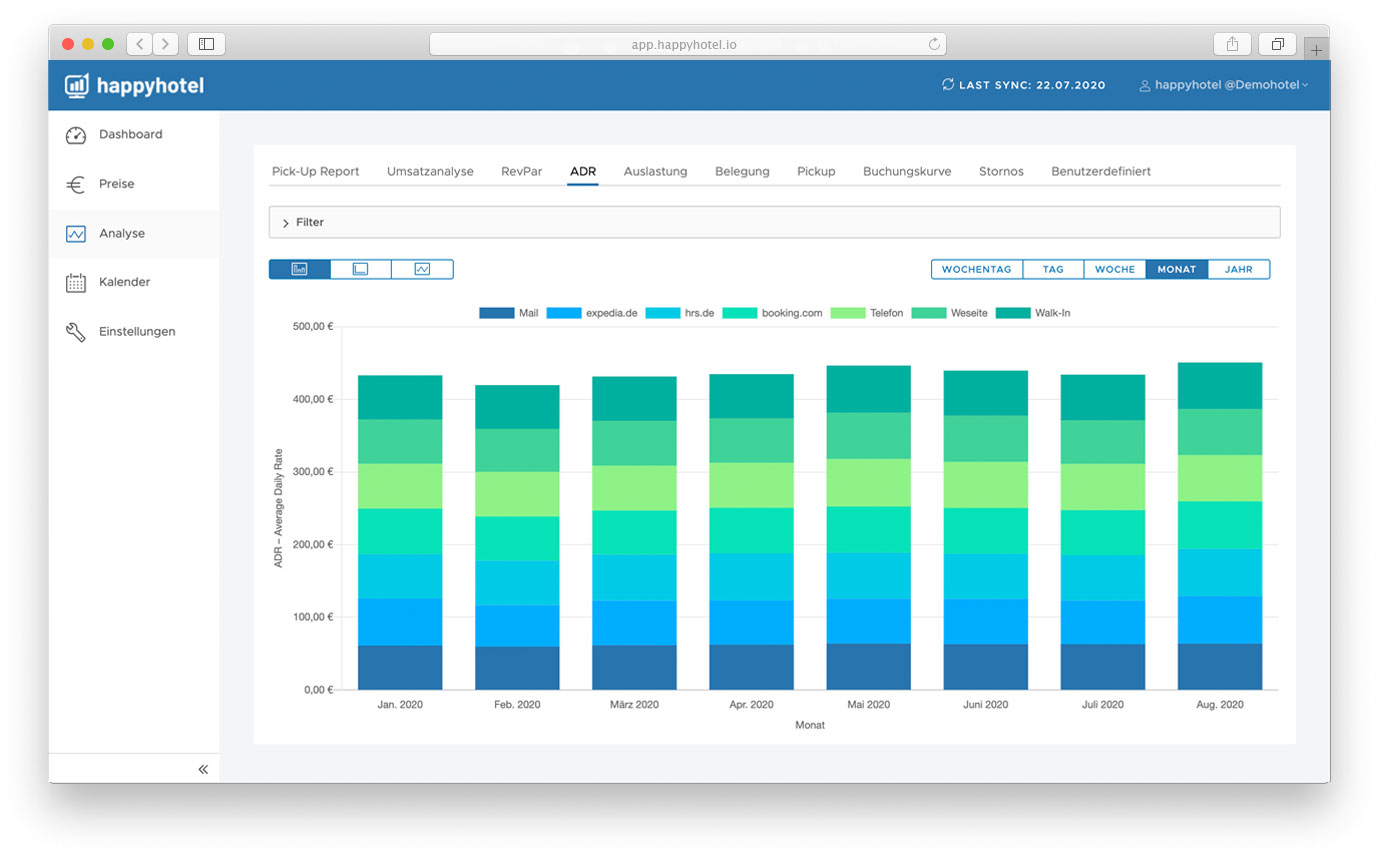Open the Auslastung tab

(655, 171)
